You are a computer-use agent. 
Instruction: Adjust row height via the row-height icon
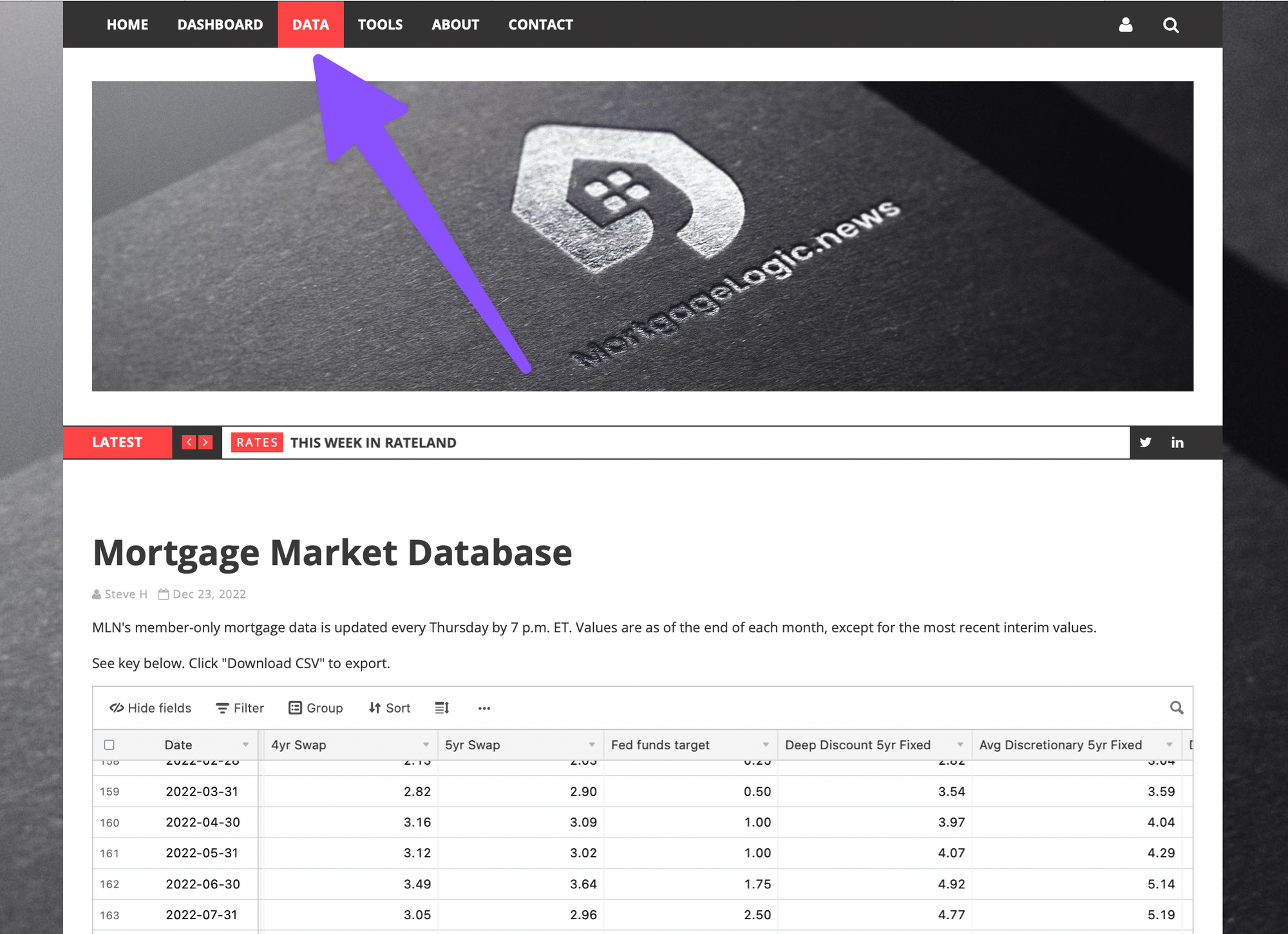click(x=442, y=707)
